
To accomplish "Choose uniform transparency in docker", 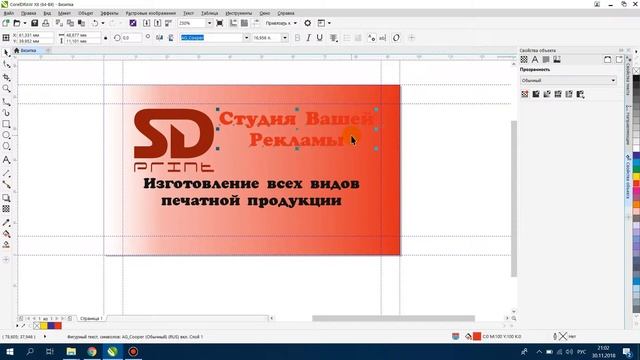I will 536,94.
